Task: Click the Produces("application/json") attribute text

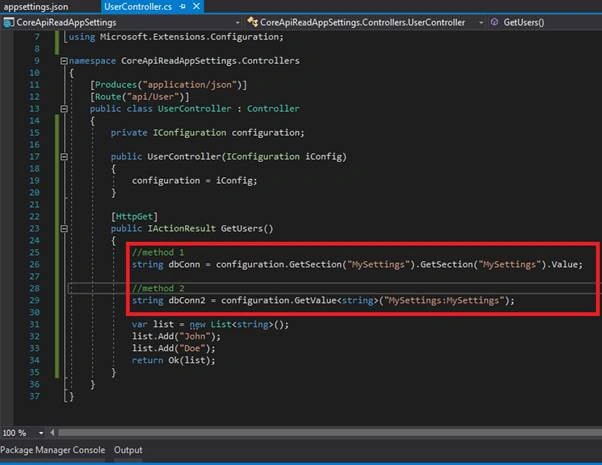Action: (x=169, y=84)
